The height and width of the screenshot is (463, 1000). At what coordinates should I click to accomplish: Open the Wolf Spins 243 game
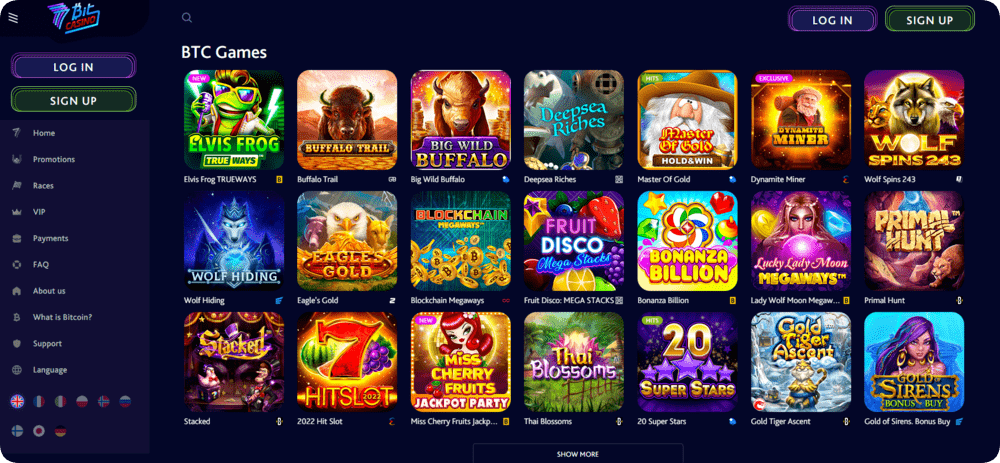coord(914,120)
